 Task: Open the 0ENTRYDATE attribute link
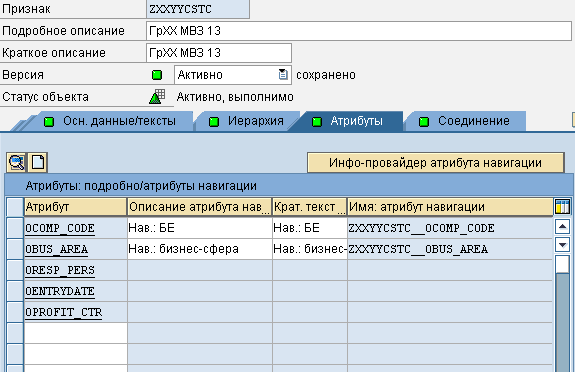[60, 291]
